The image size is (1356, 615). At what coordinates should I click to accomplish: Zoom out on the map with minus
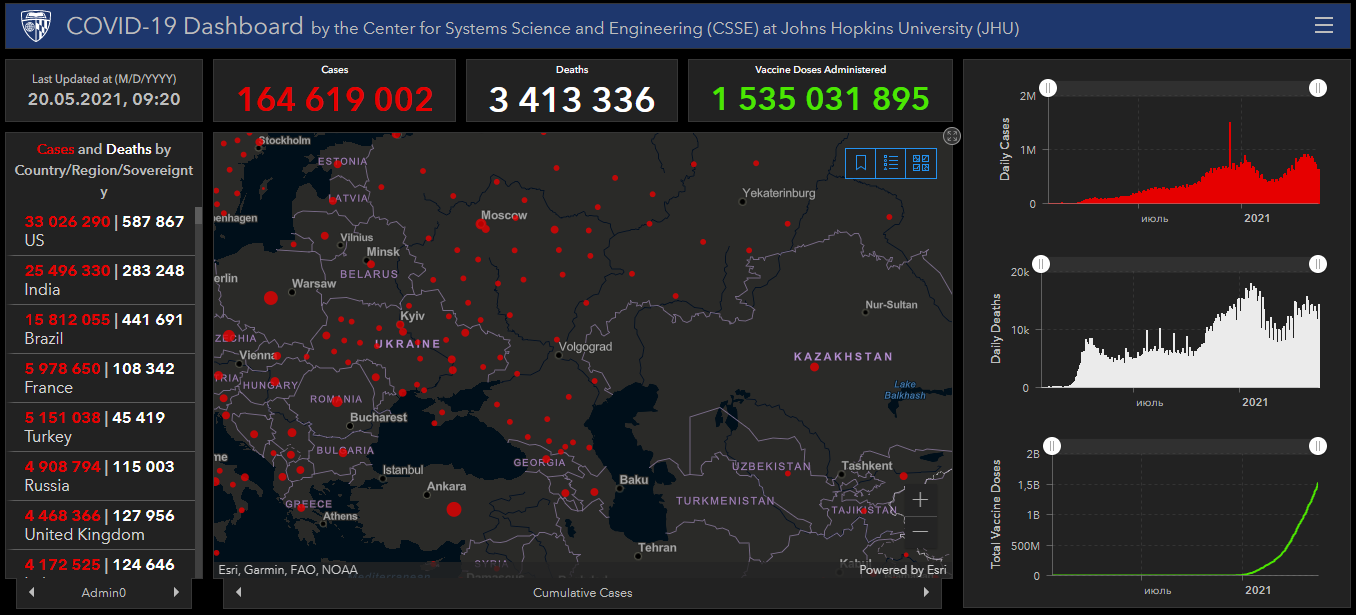920,531
